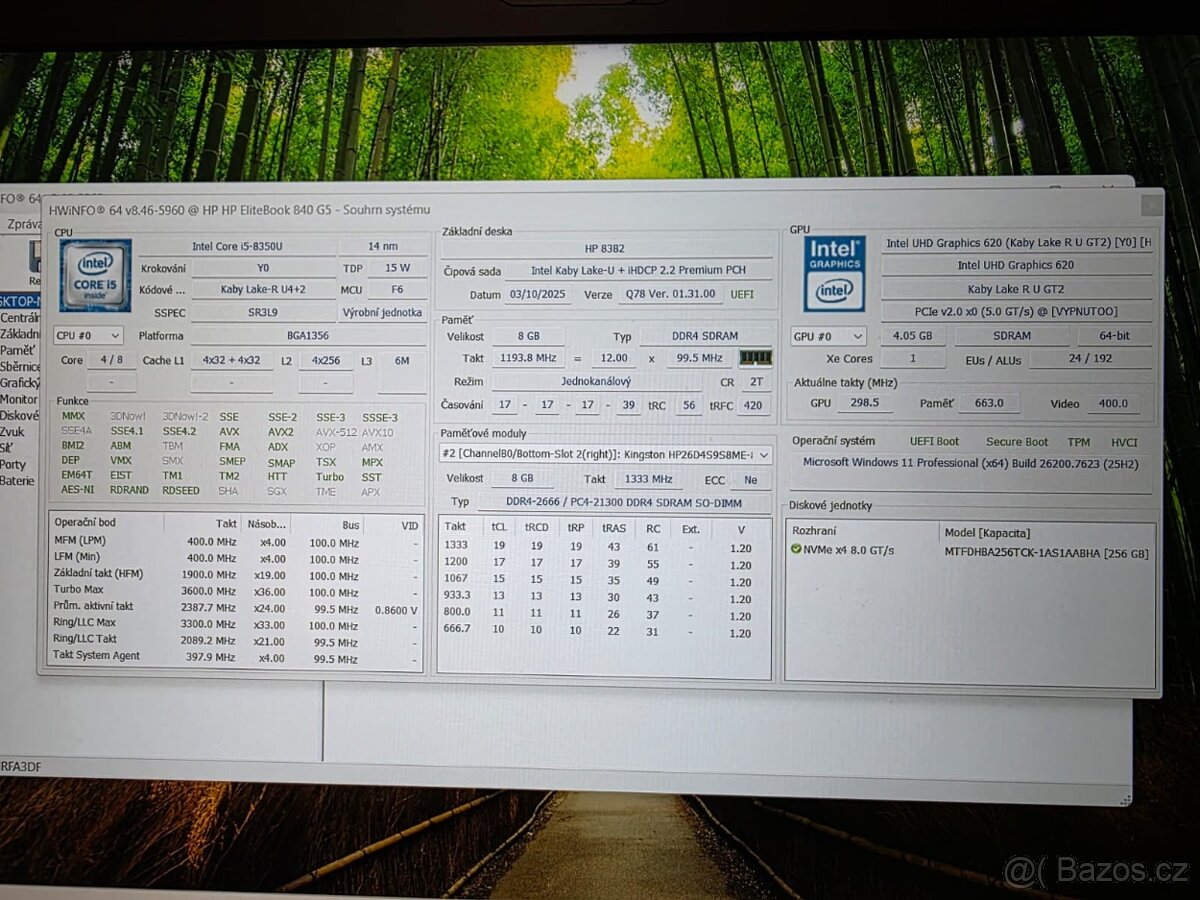The image size is (1200, 900).
Task: Click the PCIe v2.0 x0 bus field
Action: 1016,312
